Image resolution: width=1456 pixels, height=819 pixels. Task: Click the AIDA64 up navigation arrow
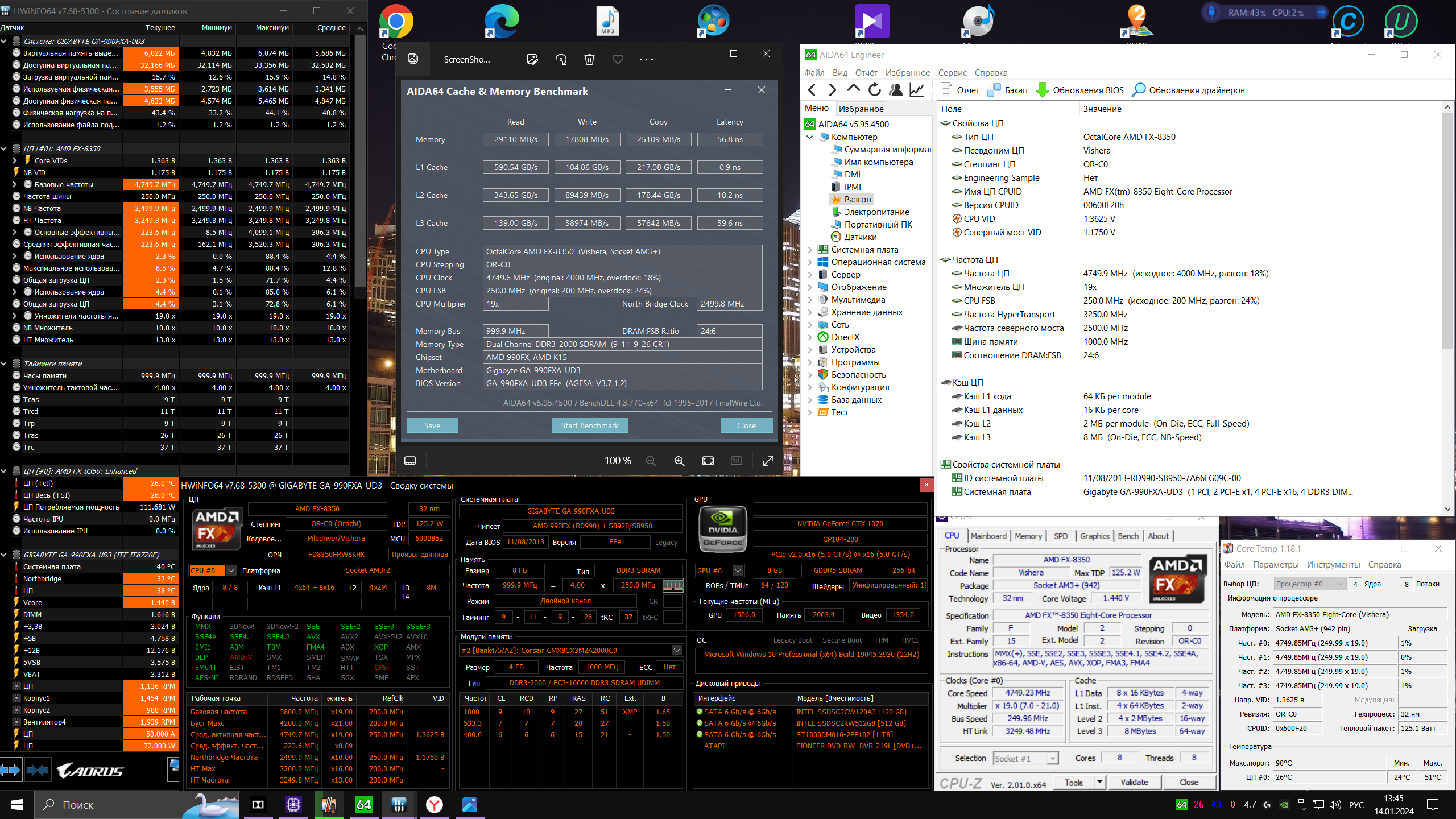853,89
